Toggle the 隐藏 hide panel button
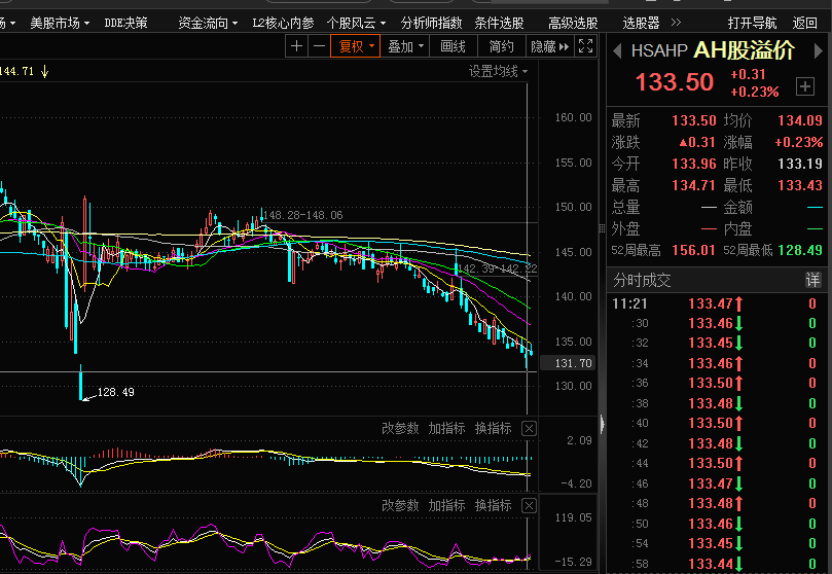The image size is (832, 574). point(549,46)
